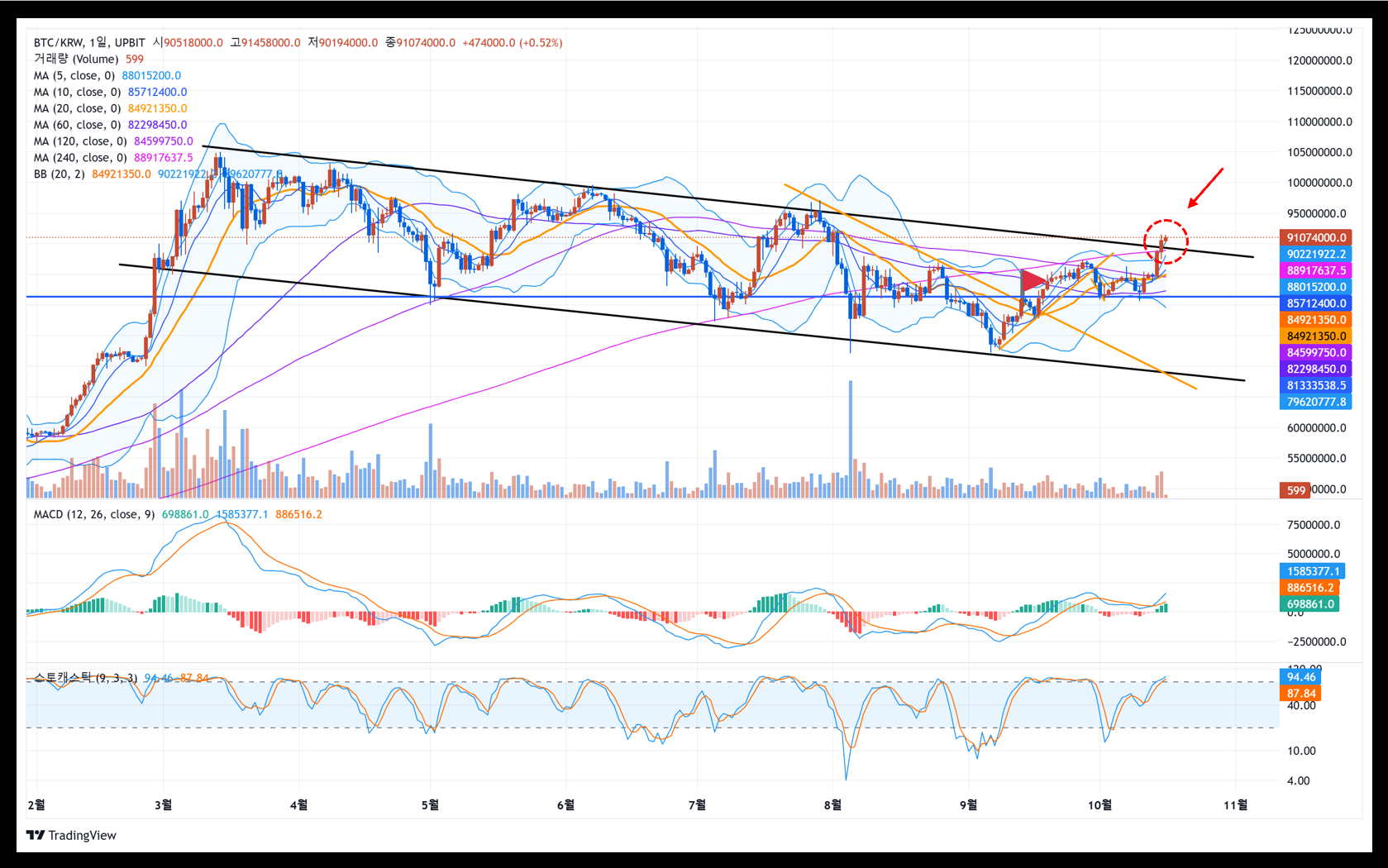This screenshot has width=1388, height=868.
Task: Click the 88015200.0 price axis label
Action: tap(1315, 287)
